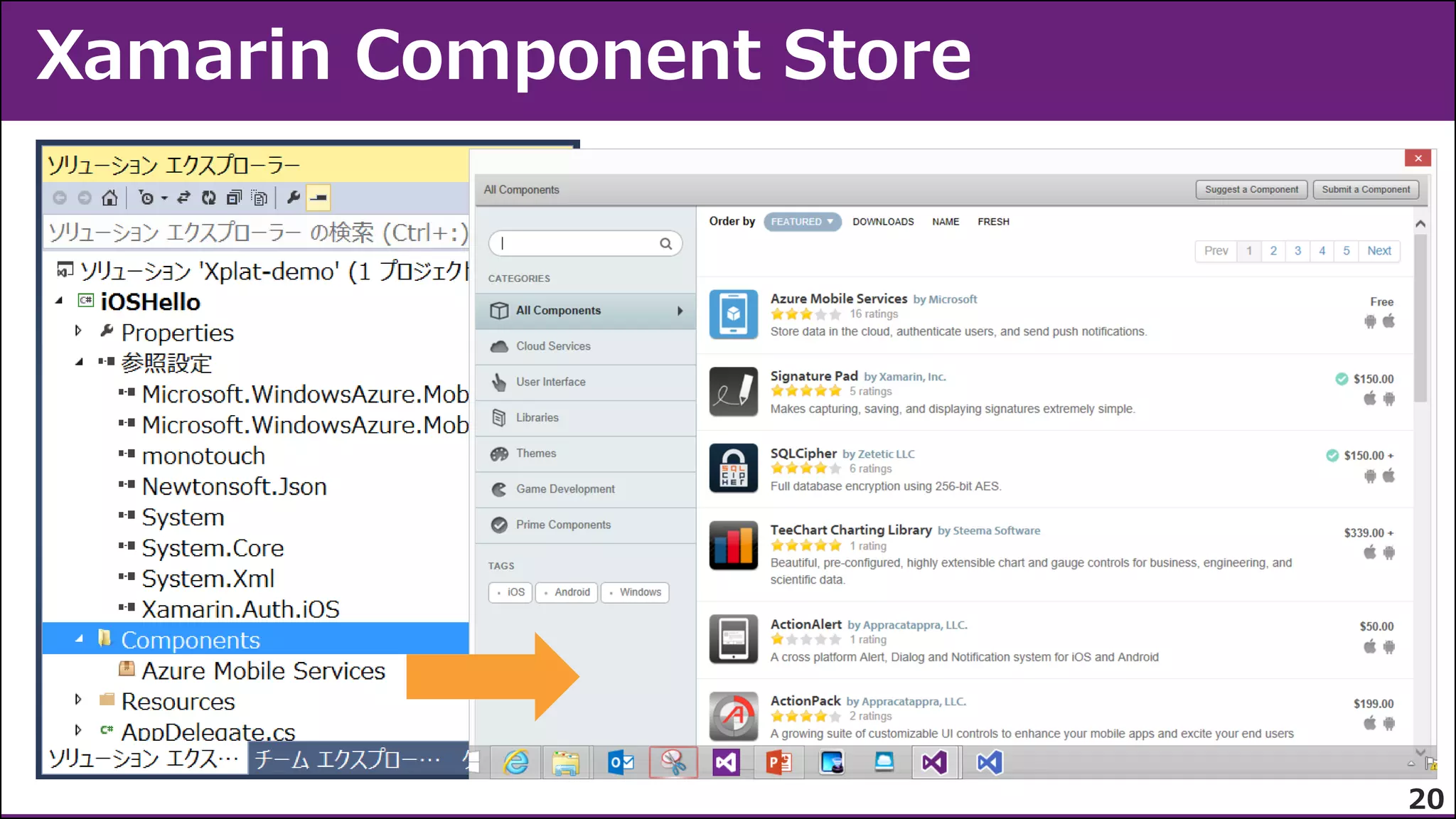Select the Cloud Services category
The width and height of the screenshot is (1456, 819).
[553, 346]
